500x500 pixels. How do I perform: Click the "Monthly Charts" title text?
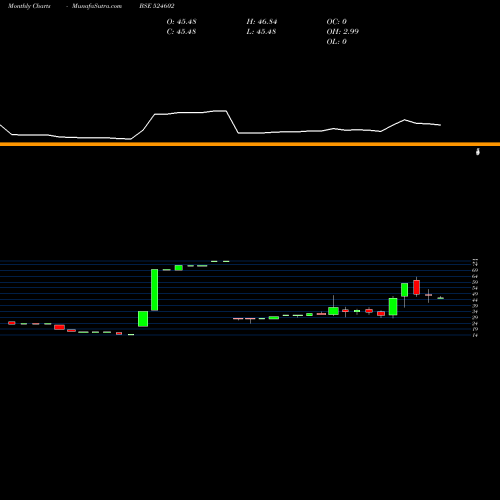[29, 6]
